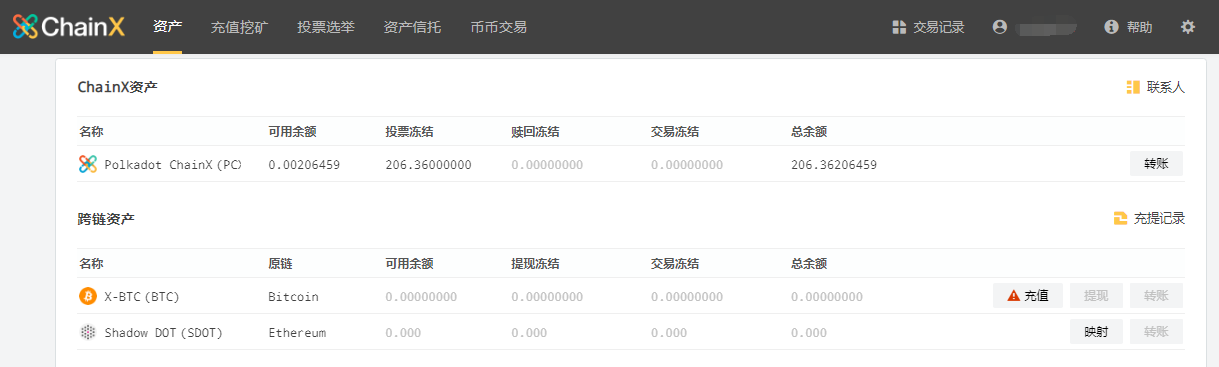Open 交易记录 in top bar
This screenshot has height=367, width=1219.
click(x=928, y=27)
